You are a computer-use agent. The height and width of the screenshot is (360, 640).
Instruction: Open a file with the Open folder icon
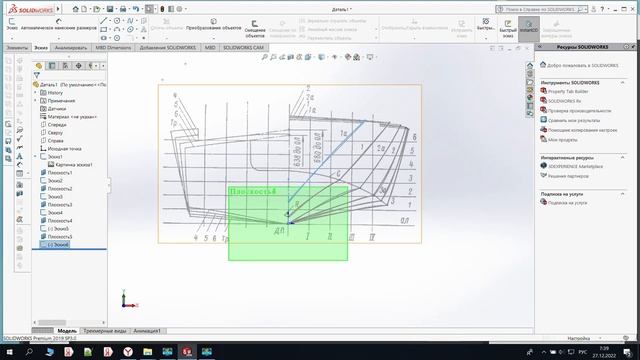(x=96, y=9)
